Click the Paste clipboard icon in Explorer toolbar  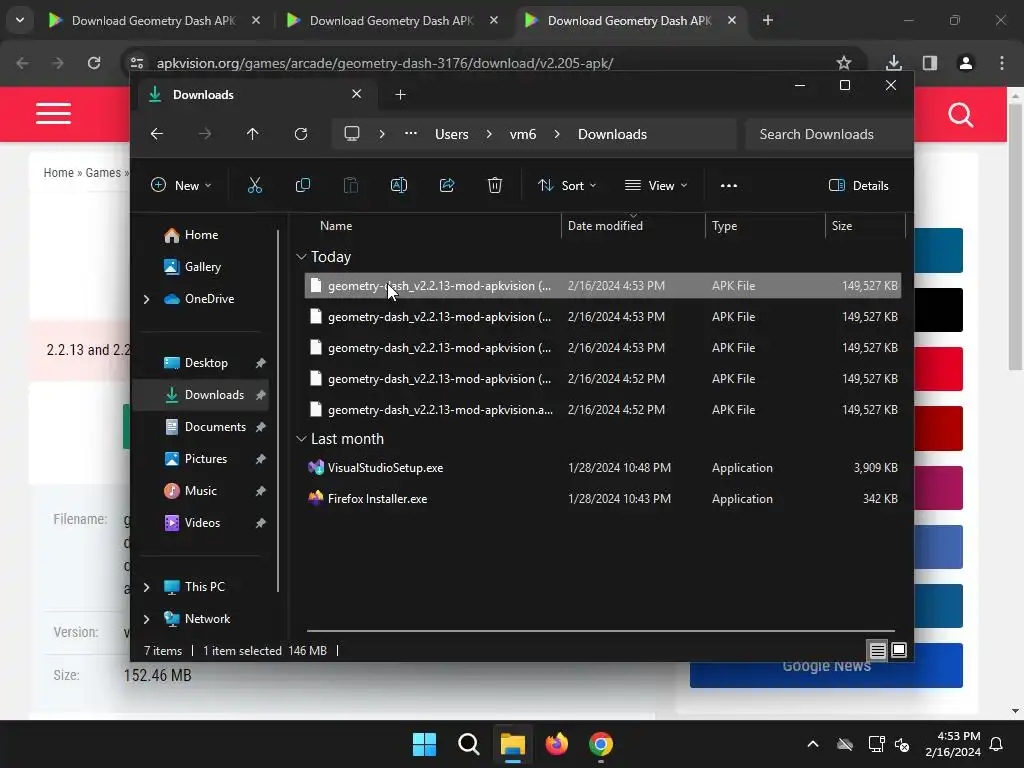(x=351, y=185)
